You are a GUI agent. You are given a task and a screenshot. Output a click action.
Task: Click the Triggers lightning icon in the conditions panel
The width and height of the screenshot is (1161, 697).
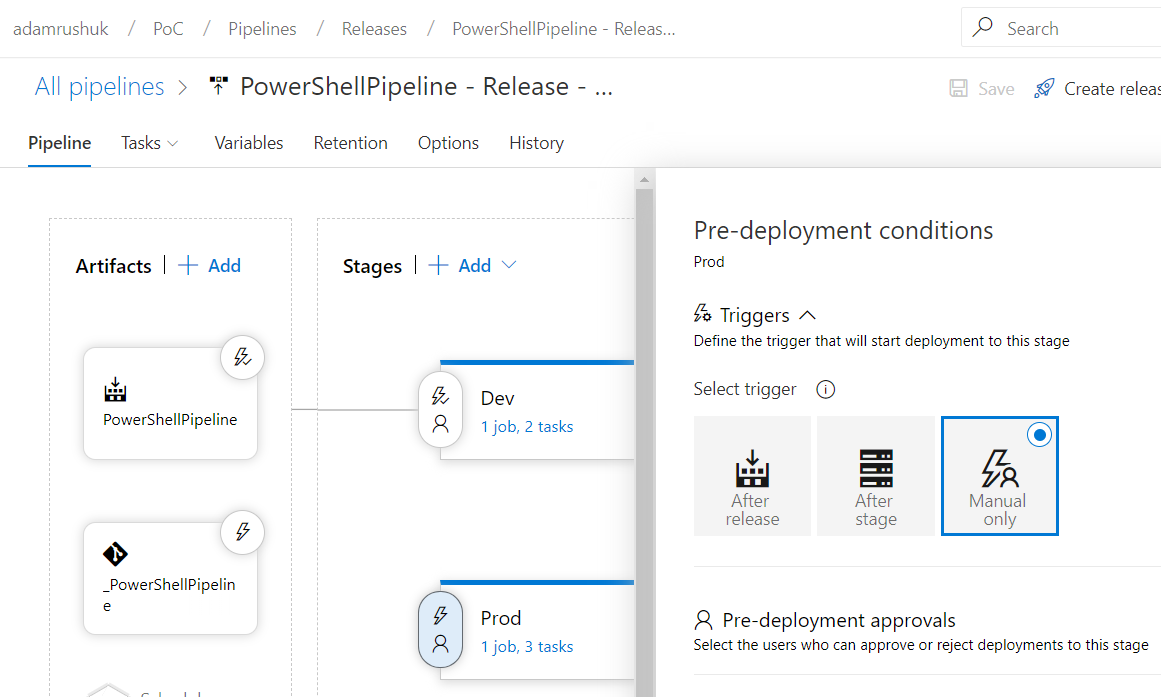click(x=701, y=314)
